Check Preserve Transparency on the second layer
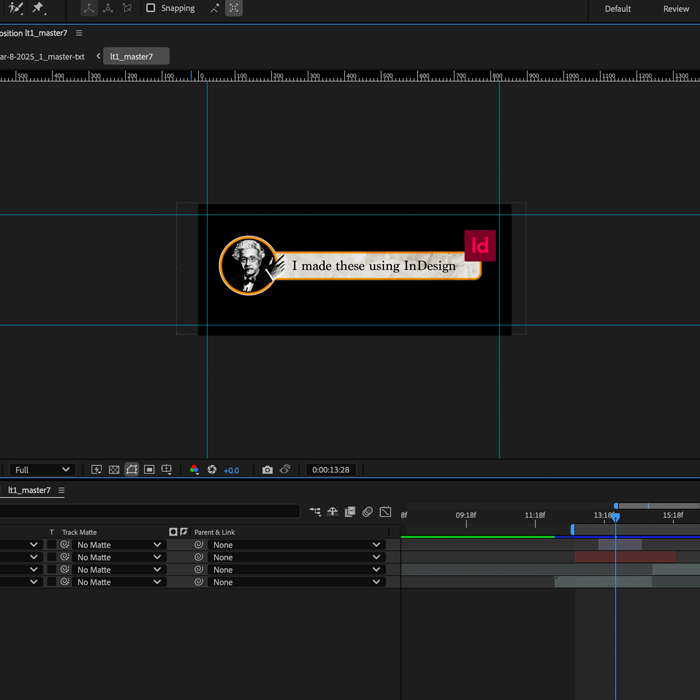The width and height of the screenshot is (700, 700). pyautogui.click(x=52, y=557)
